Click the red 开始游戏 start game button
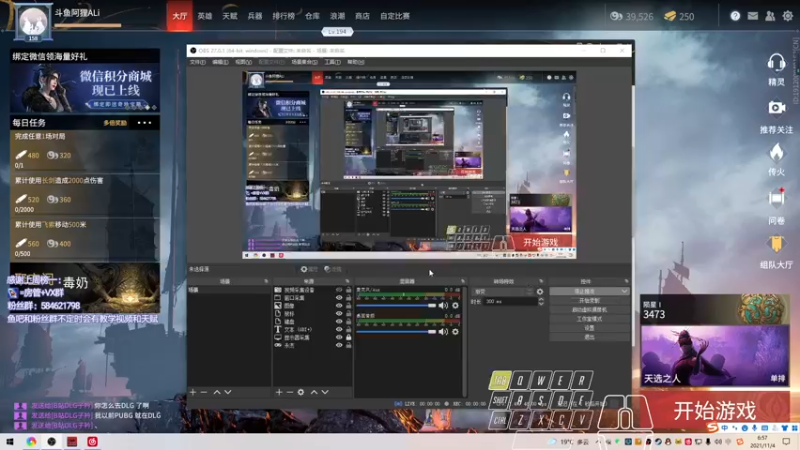800x450 pixels. 715,410
